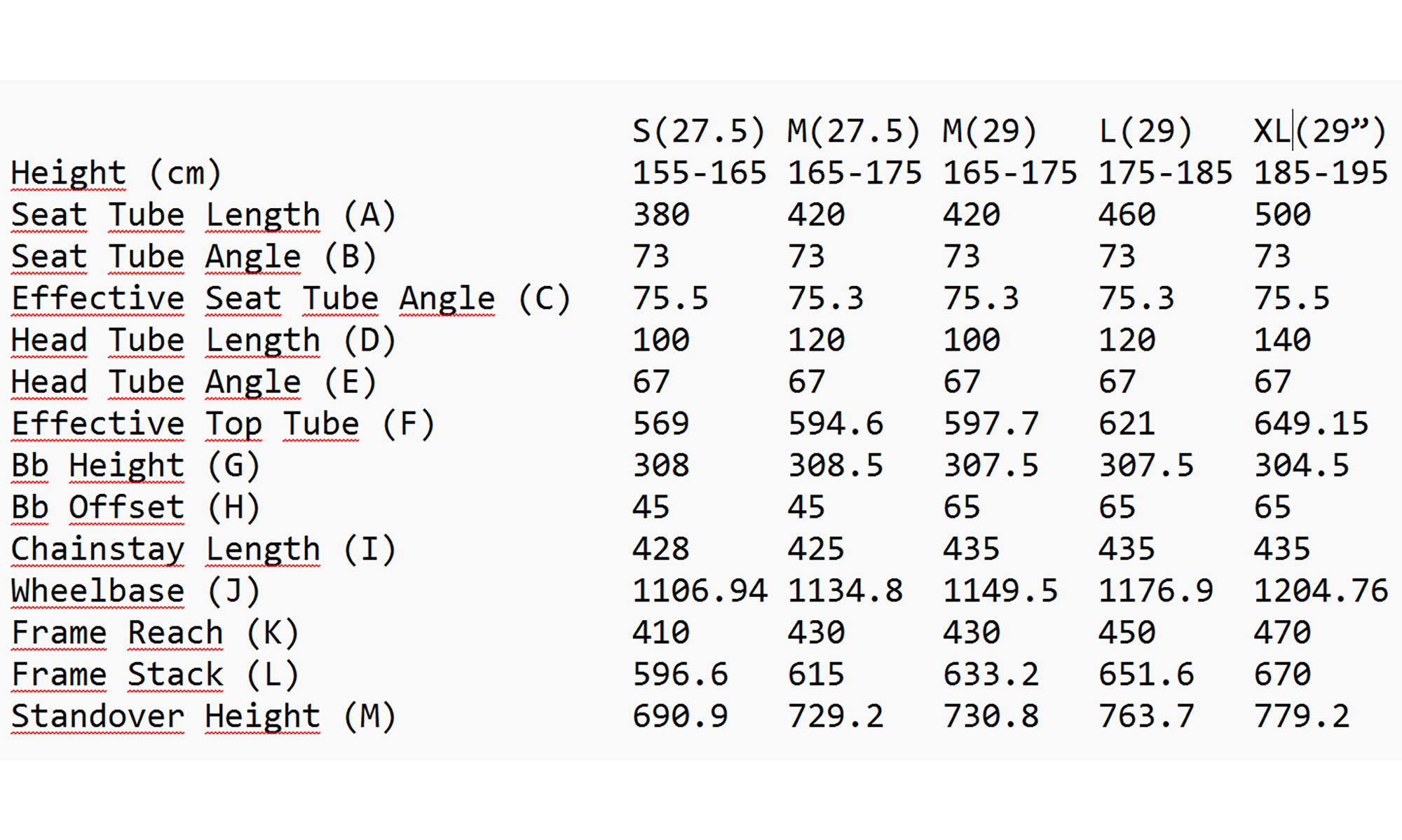Click the S(27.5) column header
This screenshot has width=1402, height=840.
[x=698, y=131]
